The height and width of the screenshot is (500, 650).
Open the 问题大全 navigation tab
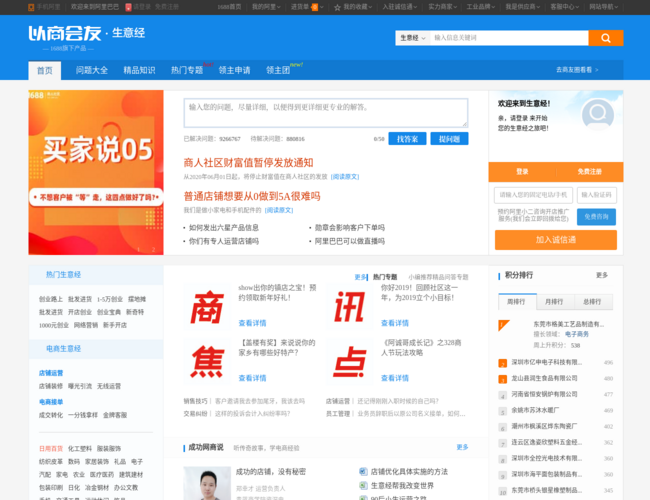(x=92, y=70)
